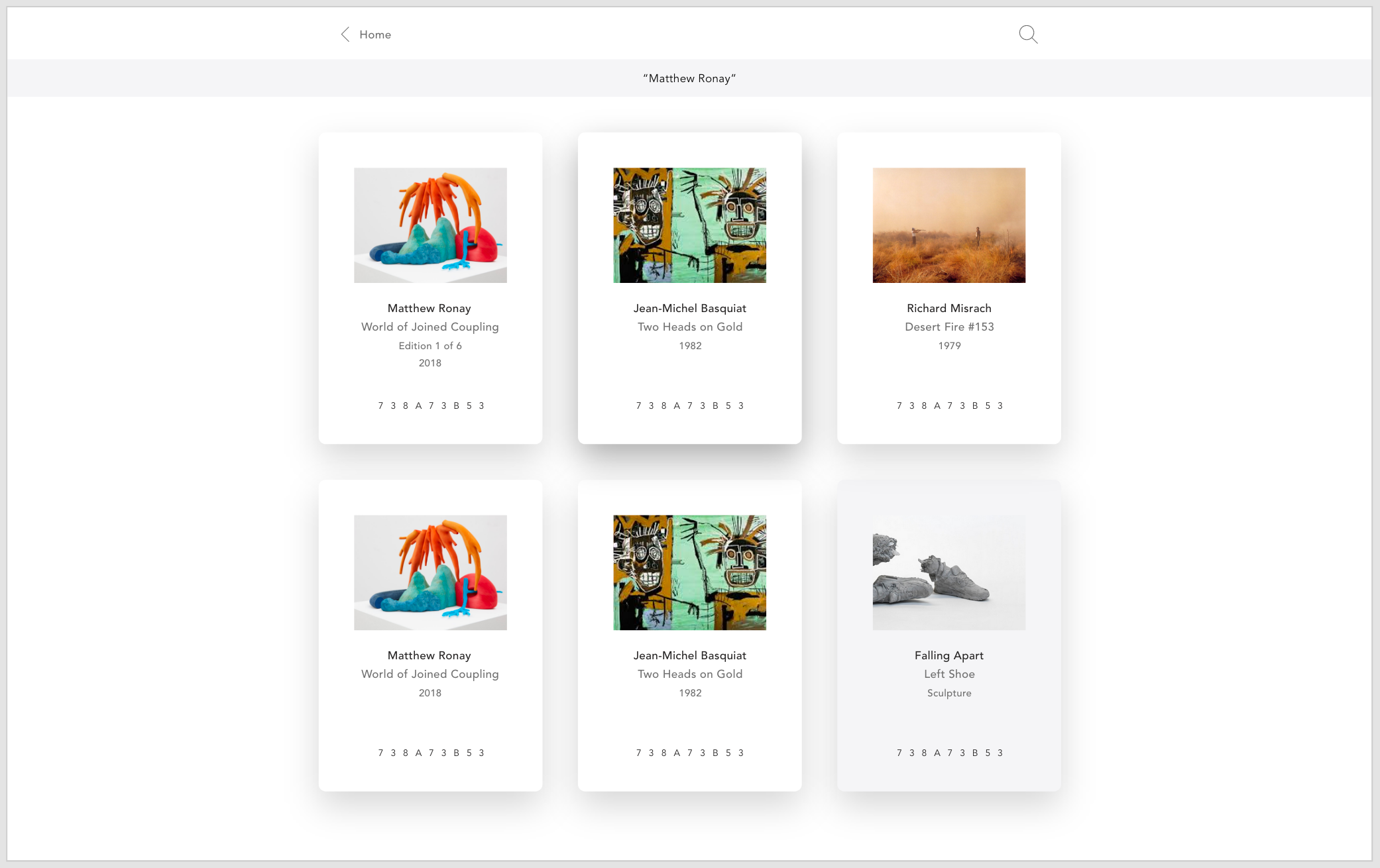Open the top-row World of Joined Coupling thumbnail

(x=430, y=225)
